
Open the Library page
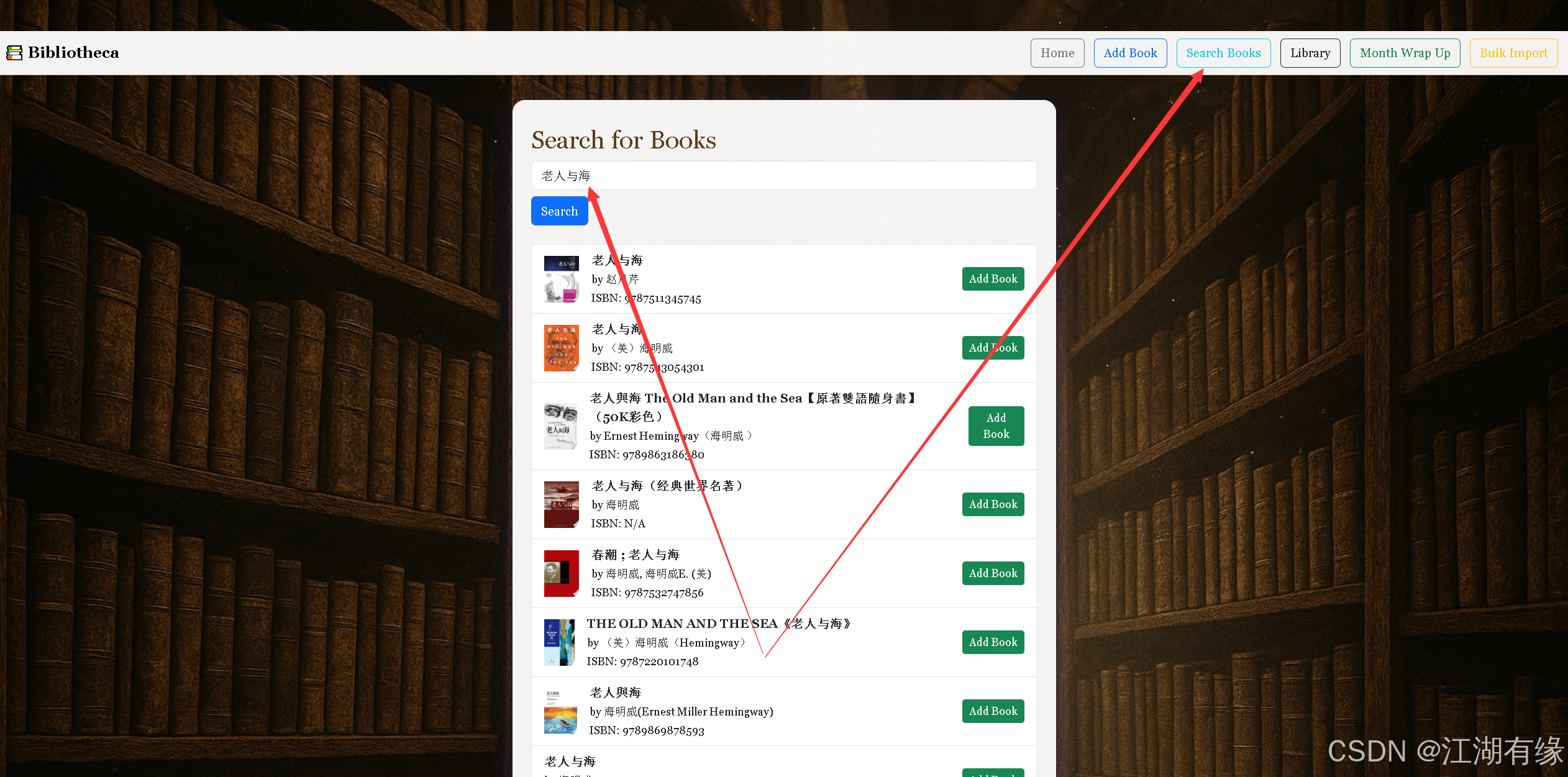coord(1310,53)
